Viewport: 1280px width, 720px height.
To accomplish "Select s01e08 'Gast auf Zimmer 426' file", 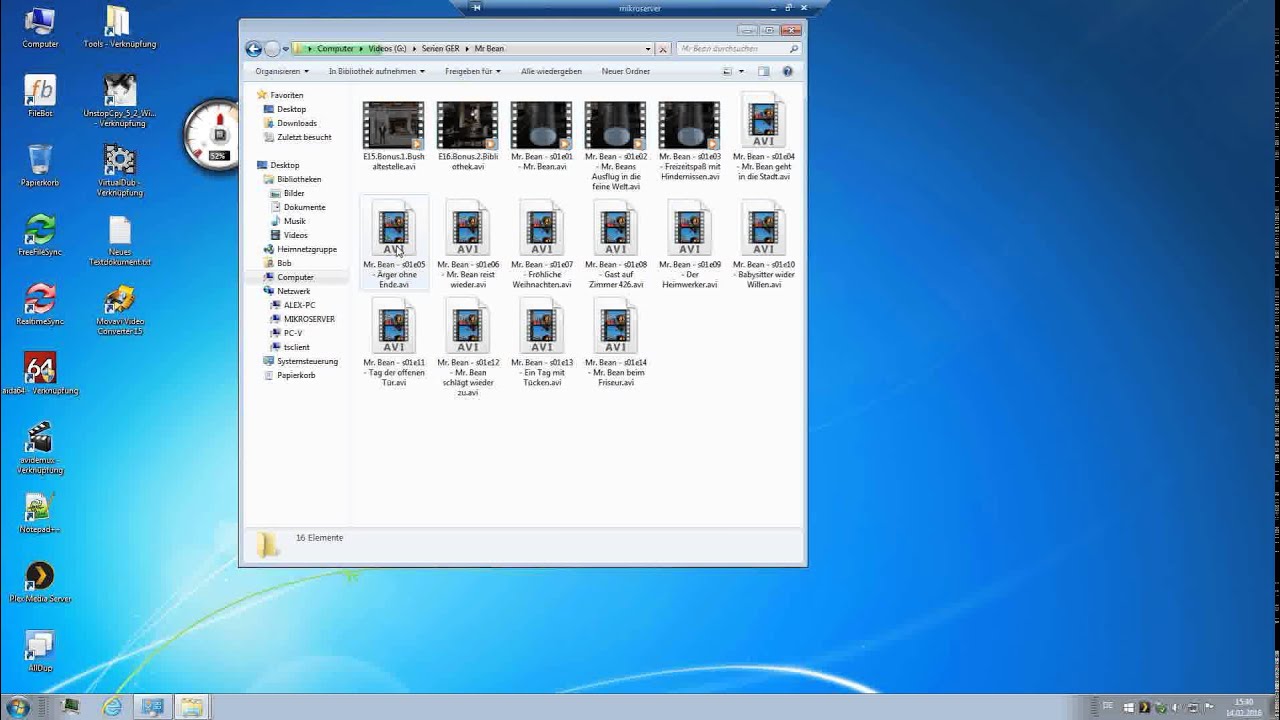I will coord(616,244).
